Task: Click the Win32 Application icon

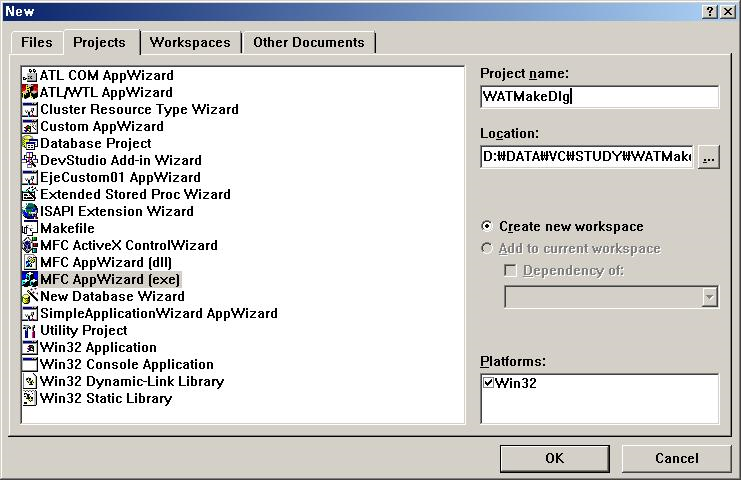Action: (30, 347)
